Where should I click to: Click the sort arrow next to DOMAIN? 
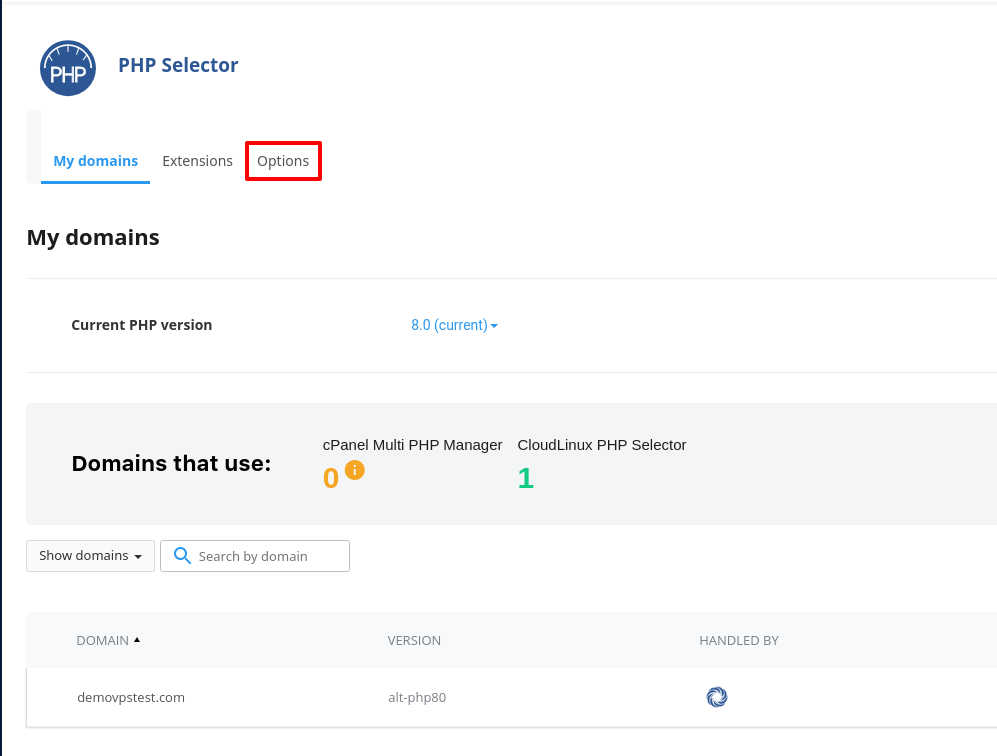pos(137,640)
